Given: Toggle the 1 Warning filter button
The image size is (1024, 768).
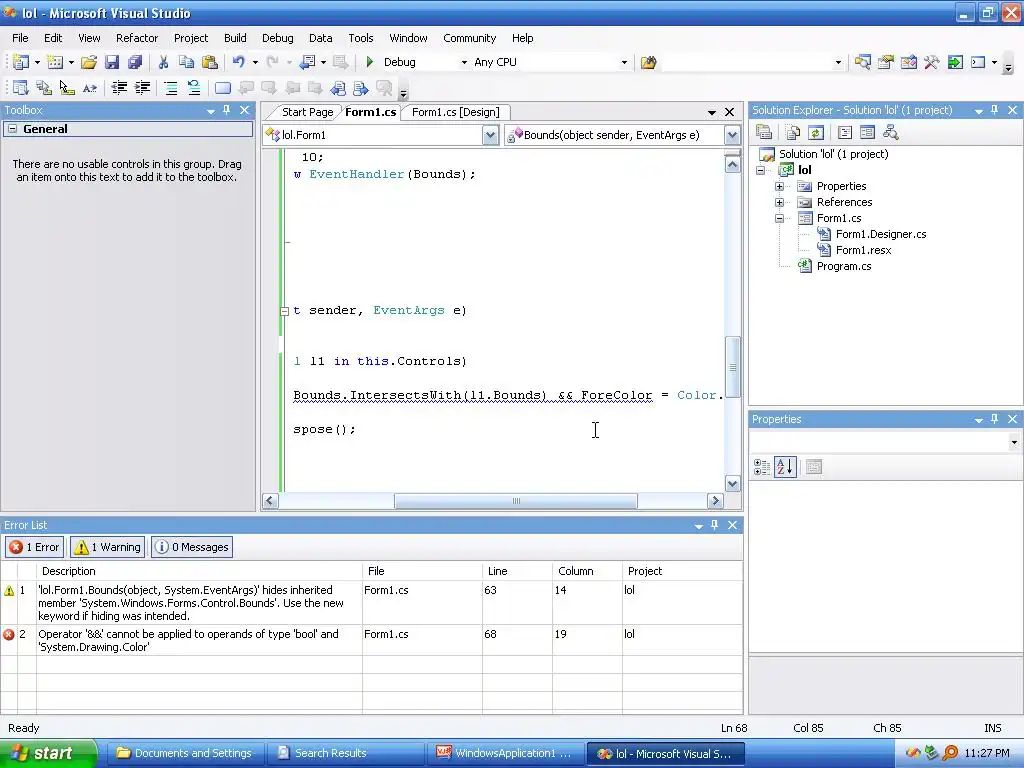Looking at the screenshot, I should (107, 547).
